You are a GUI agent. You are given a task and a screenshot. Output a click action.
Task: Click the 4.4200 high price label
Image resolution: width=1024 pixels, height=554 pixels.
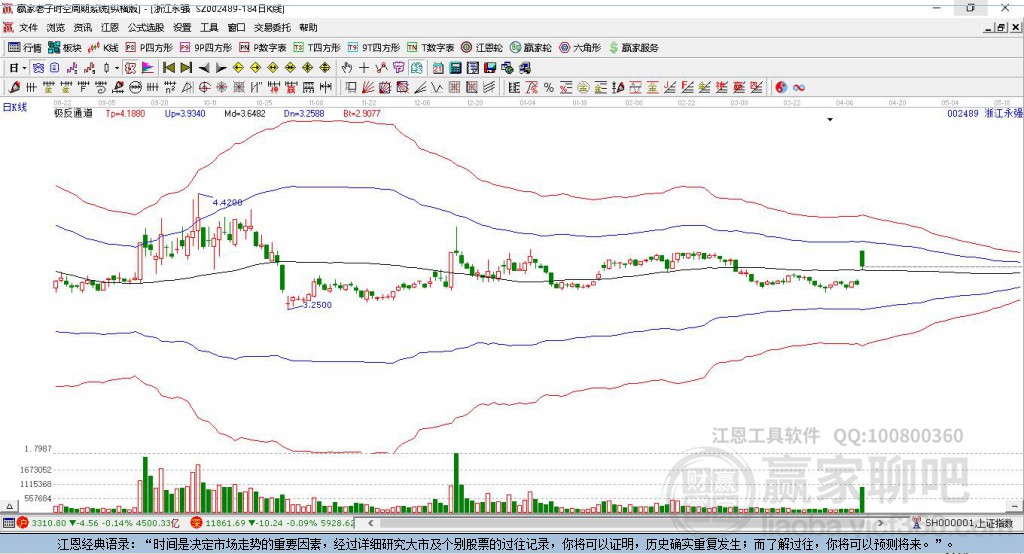tap(227, 203)
